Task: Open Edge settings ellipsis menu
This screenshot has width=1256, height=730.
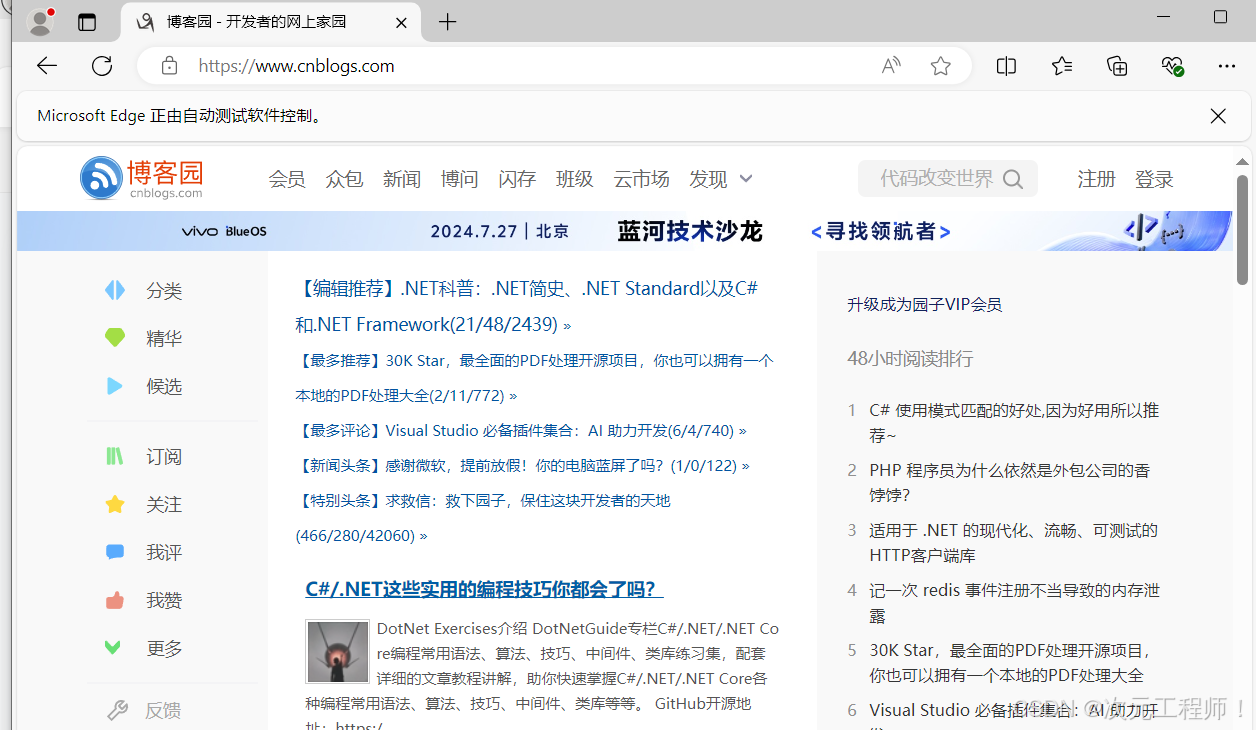Action: pos(1227,66)
